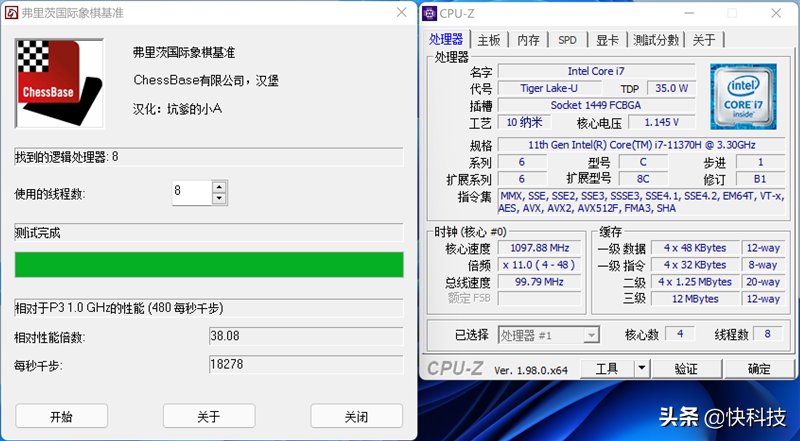Click the 汉化: 坑爹的小A credit text
The height and width of the screenshot is (441, 800).
[x=178, y=109]
